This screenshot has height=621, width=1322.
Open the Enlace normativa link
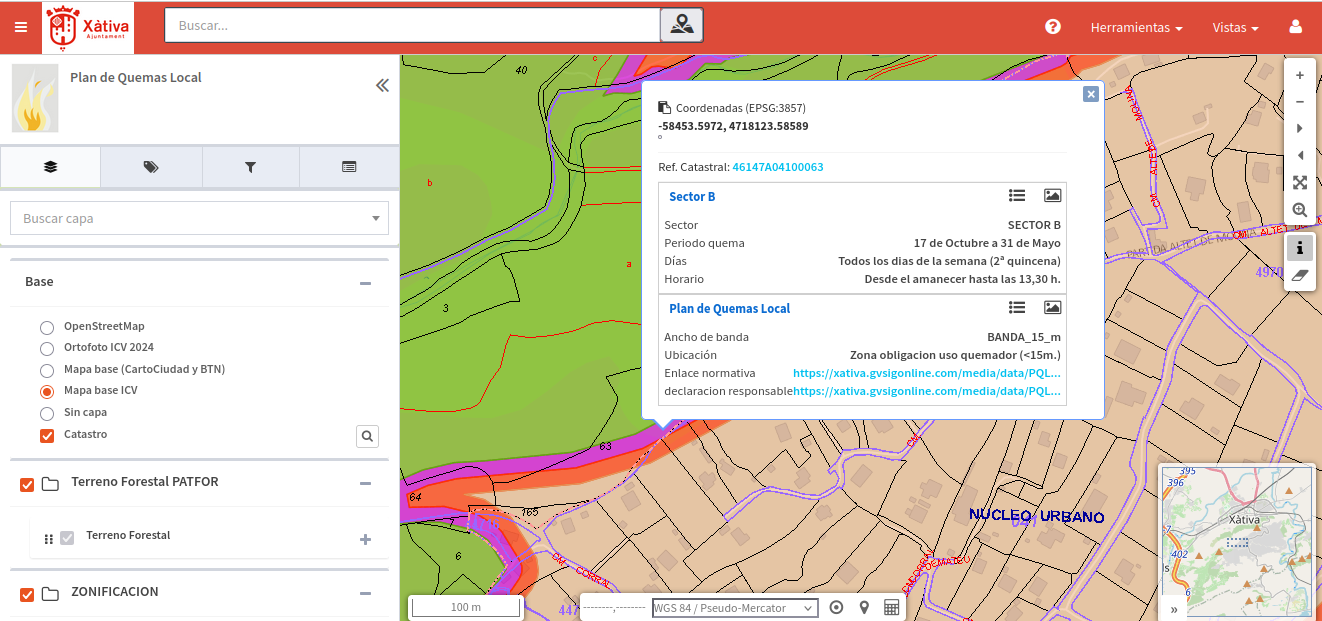pyautogui.click(x=926, y=373)
